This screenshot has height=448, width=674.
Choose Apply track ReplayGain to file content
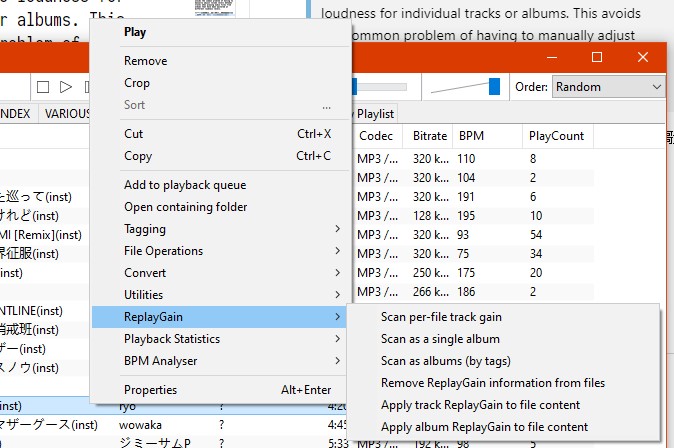(x=503, y=405)
